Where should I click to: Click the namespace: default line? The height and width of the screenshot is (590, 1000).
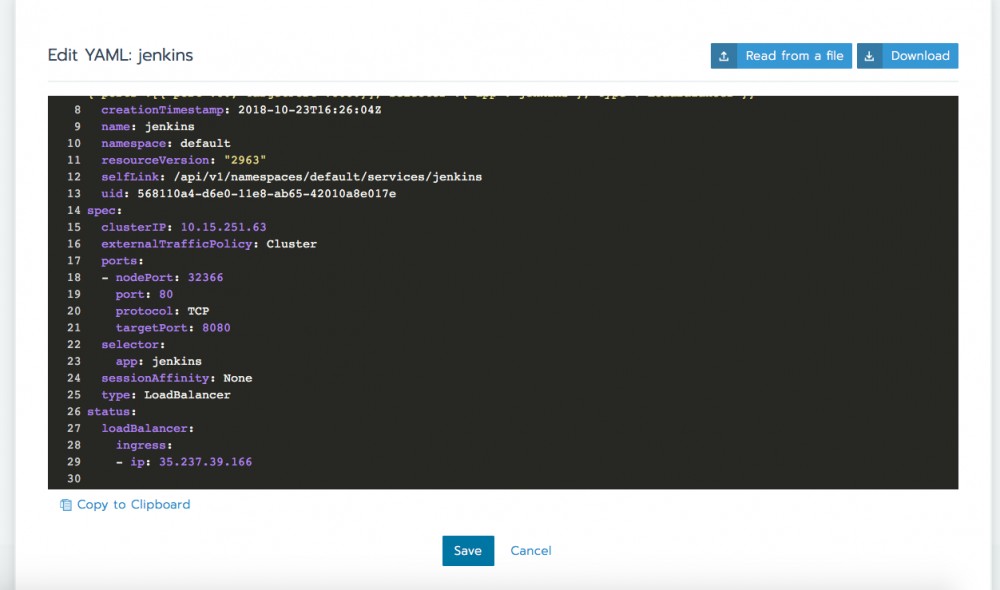pyautogui.click(x=166, y=143)
